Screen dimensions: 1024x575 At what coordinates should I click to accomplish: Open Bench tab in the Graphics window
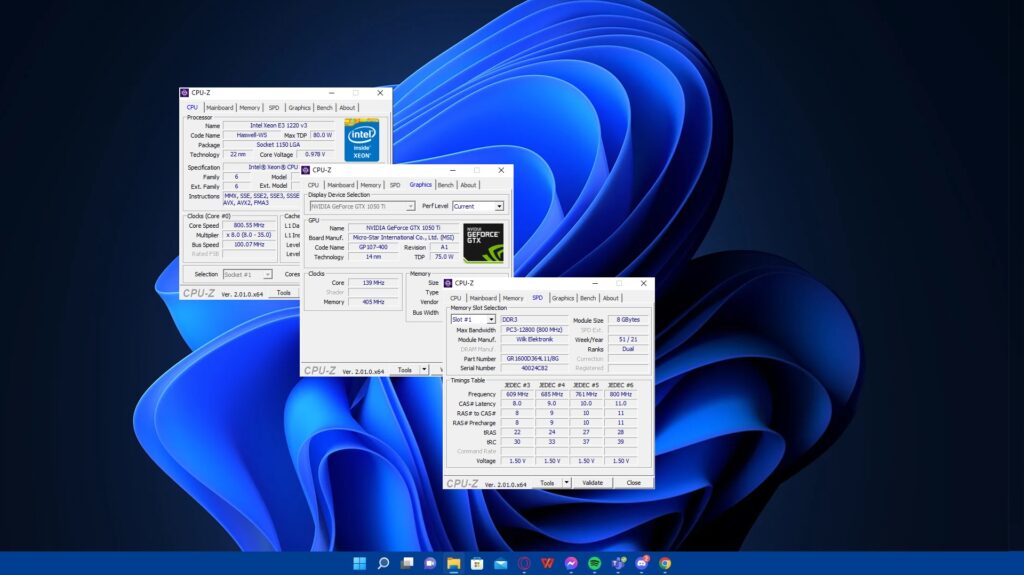445,185
